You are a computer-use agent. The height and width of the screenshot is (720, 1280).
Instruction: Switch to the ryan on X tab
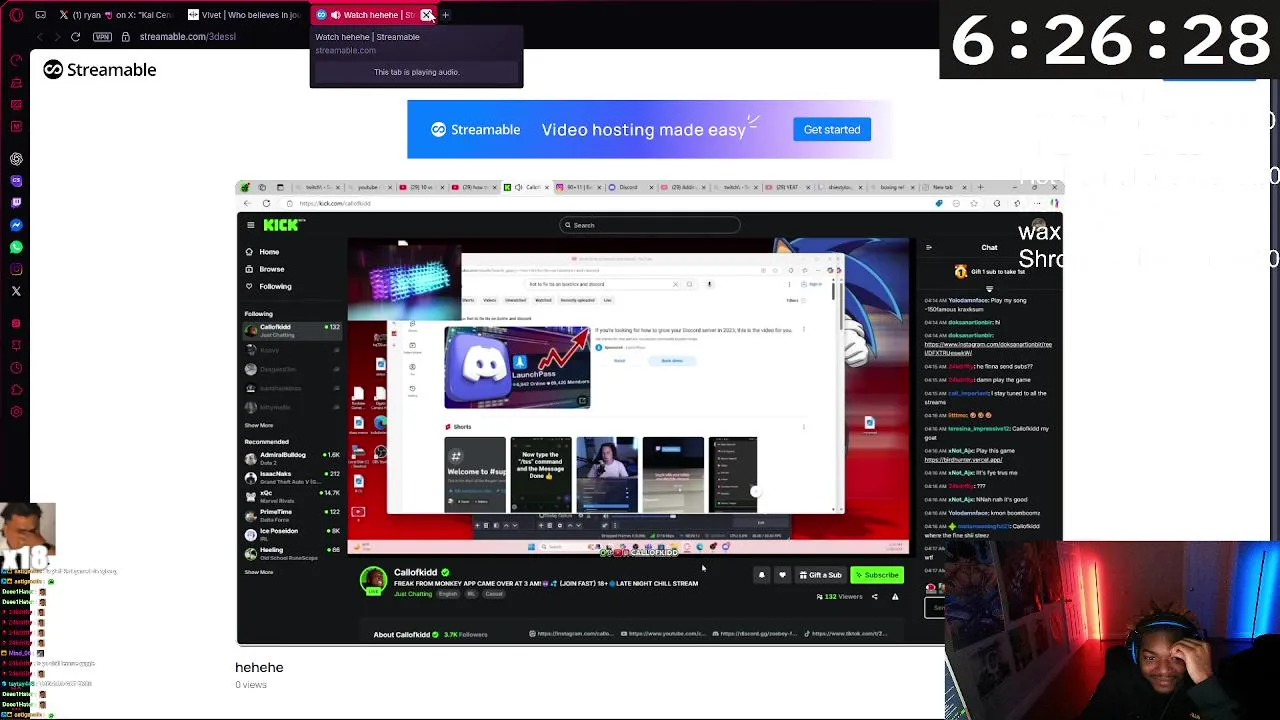click(117, 15)
